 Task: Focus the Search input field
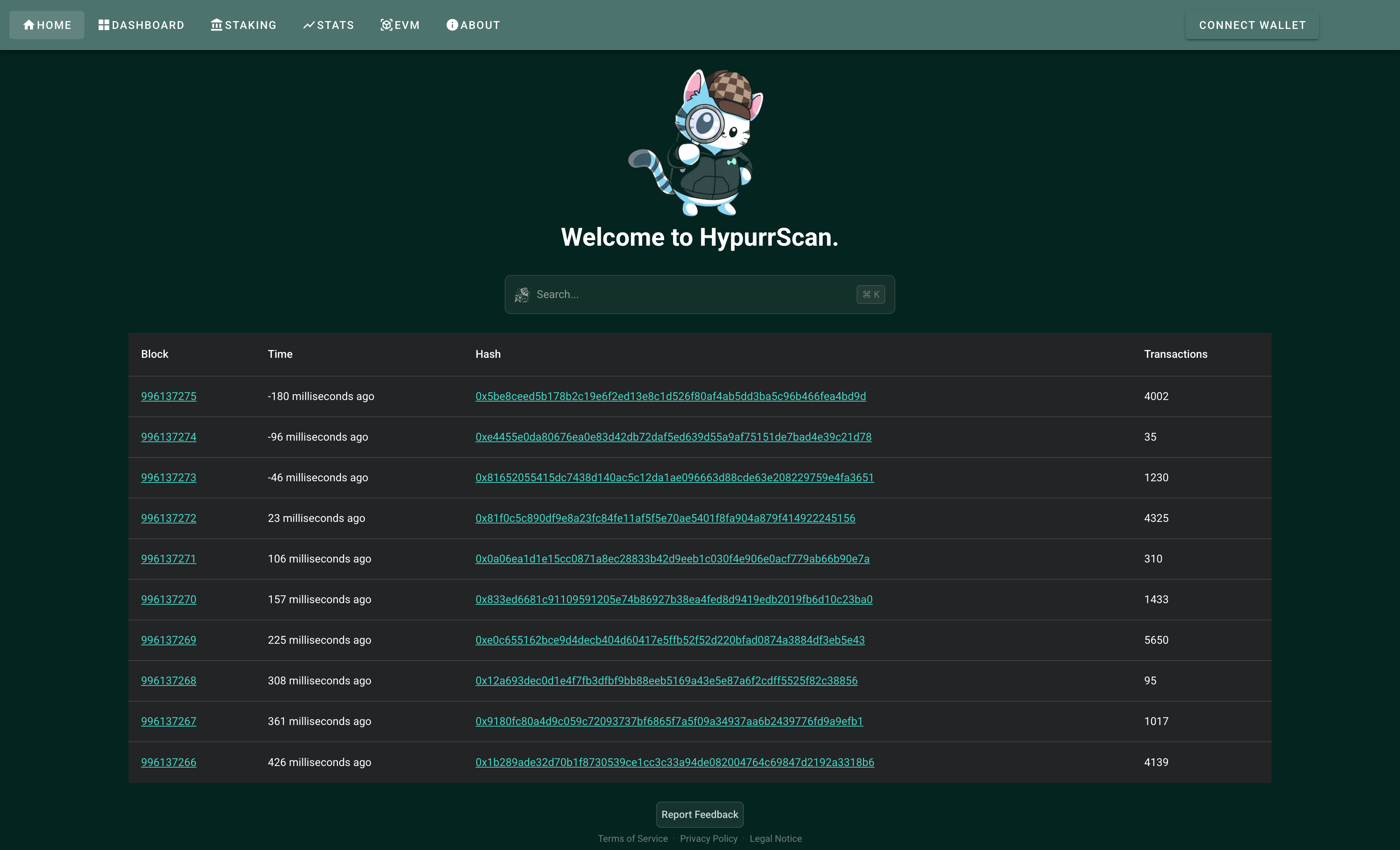pyautogui.click(x=700, y=294)
